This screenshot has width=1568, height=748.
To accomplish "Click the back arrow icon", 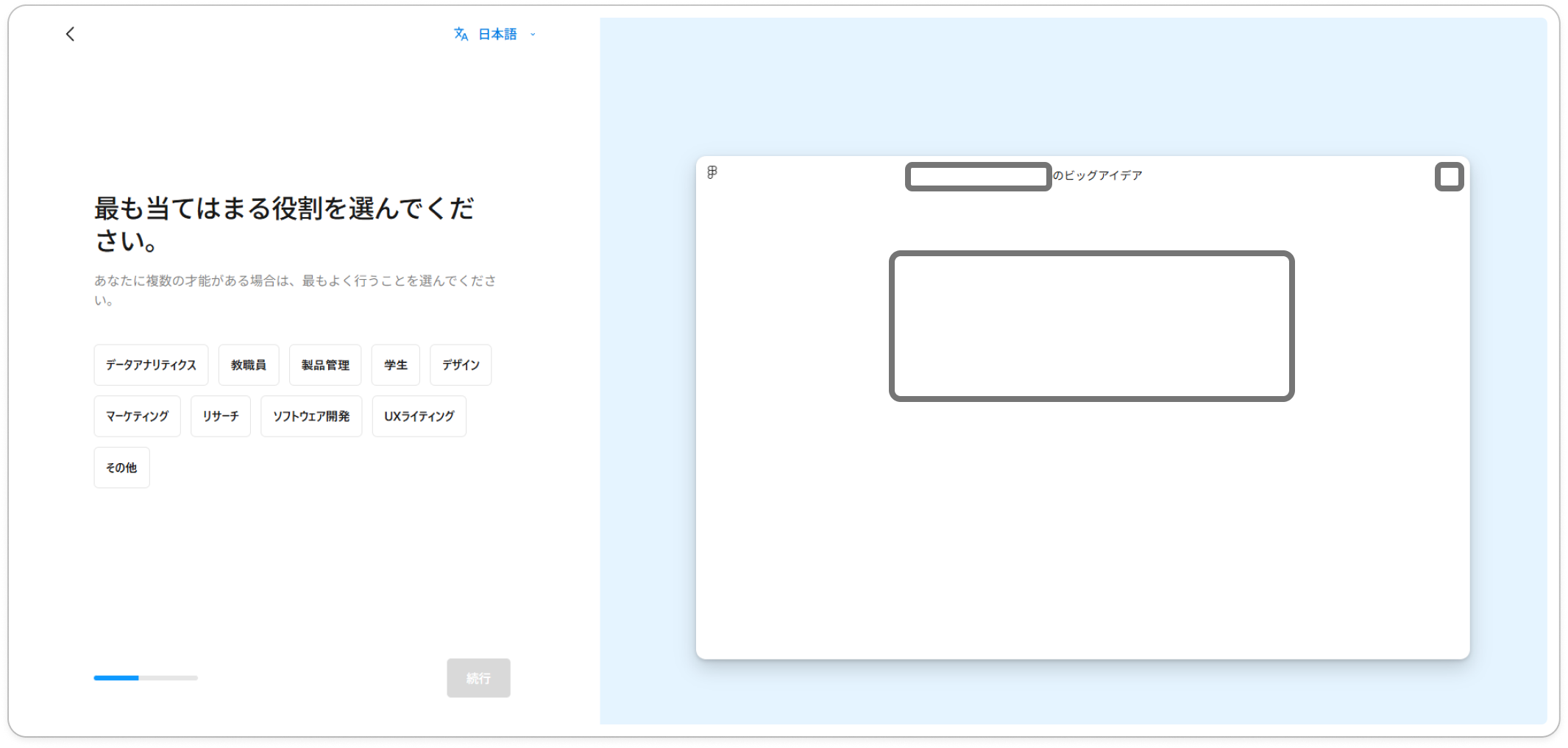I will click(71, 34).
